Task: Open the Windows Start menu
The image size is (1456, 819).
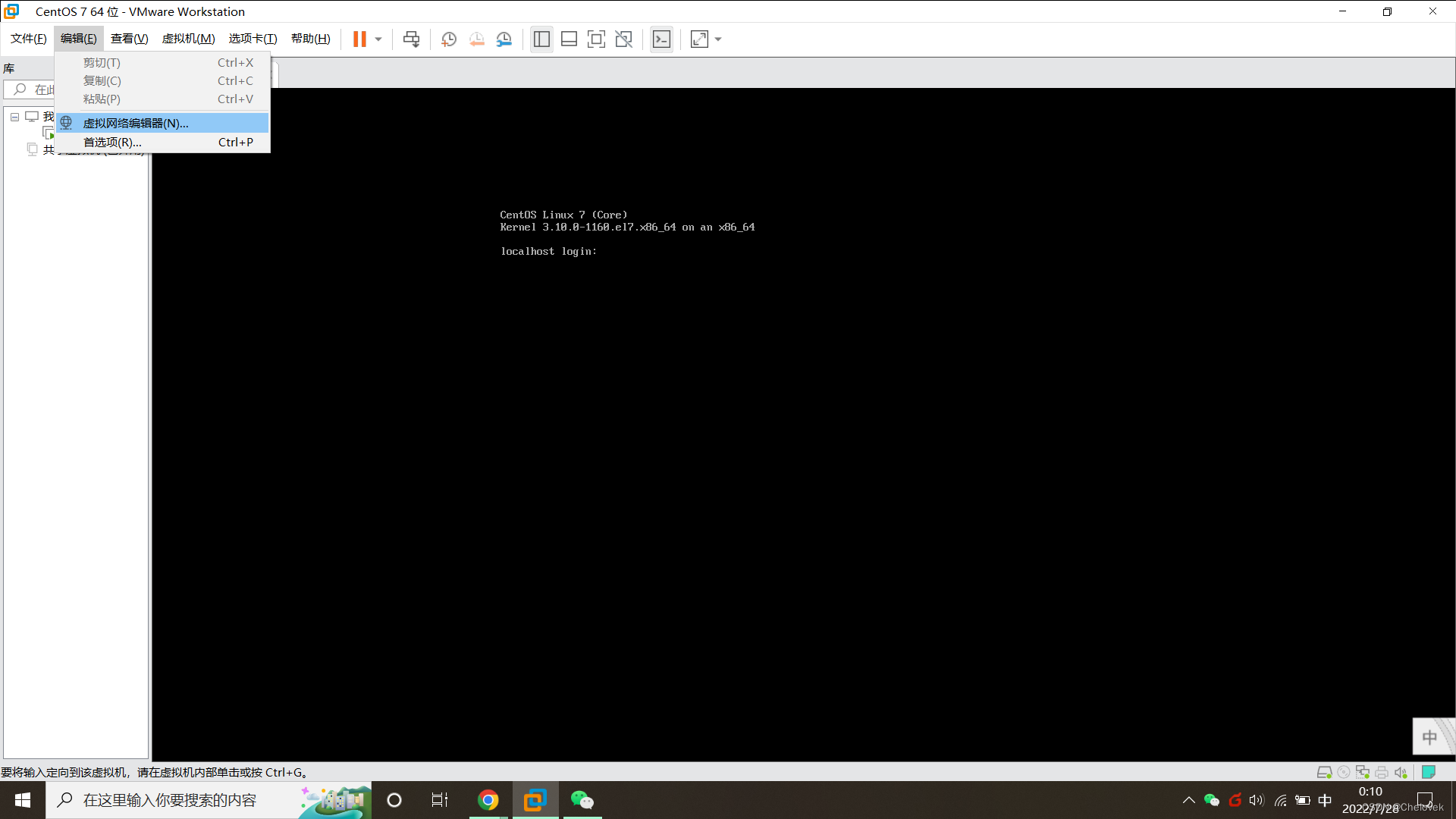Action: coord(23,800)
